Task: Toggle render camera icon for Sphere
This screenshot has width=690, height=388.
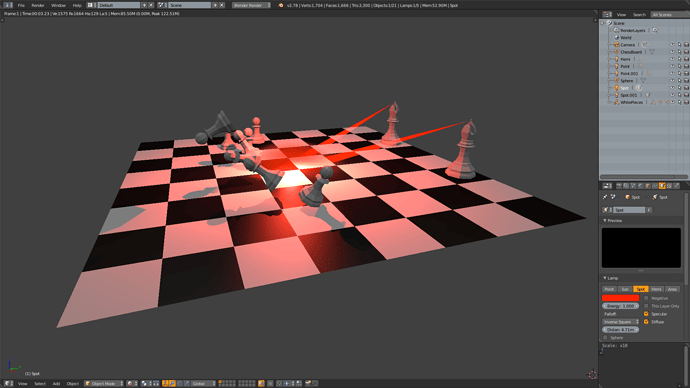Action: click(686, 81)
